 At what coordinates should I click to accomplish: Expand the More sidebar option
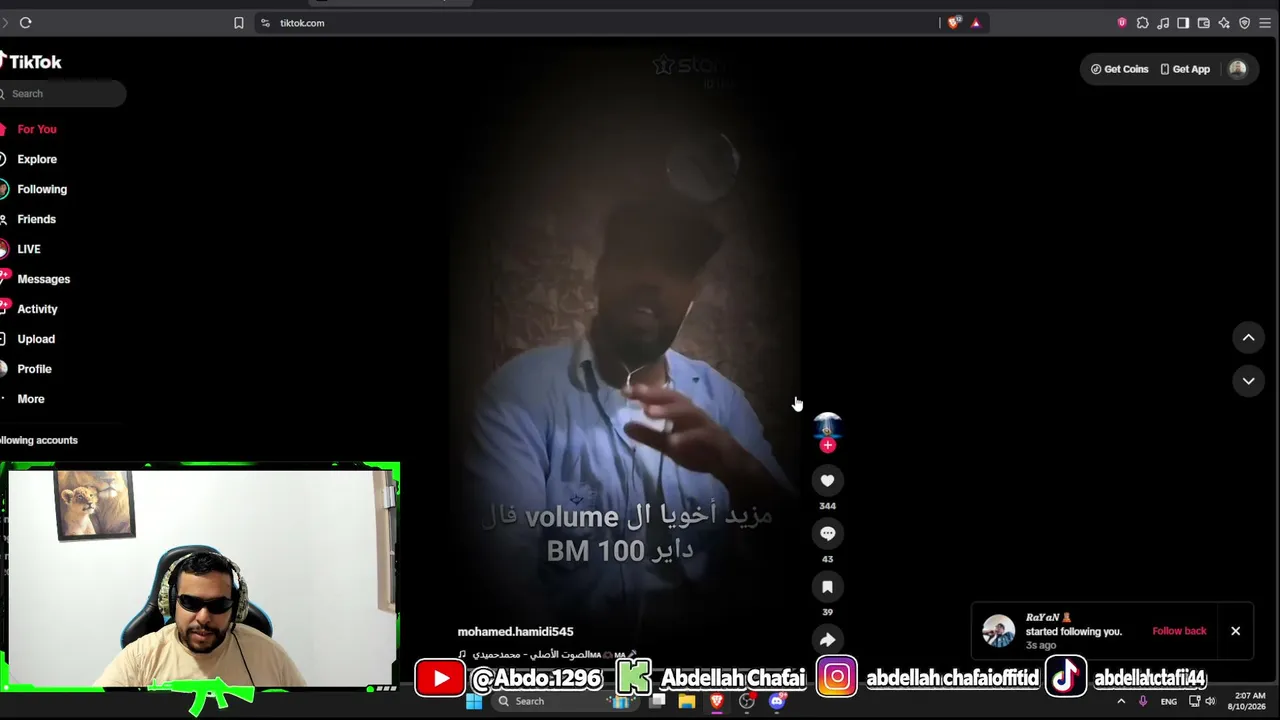click(30, 399)
